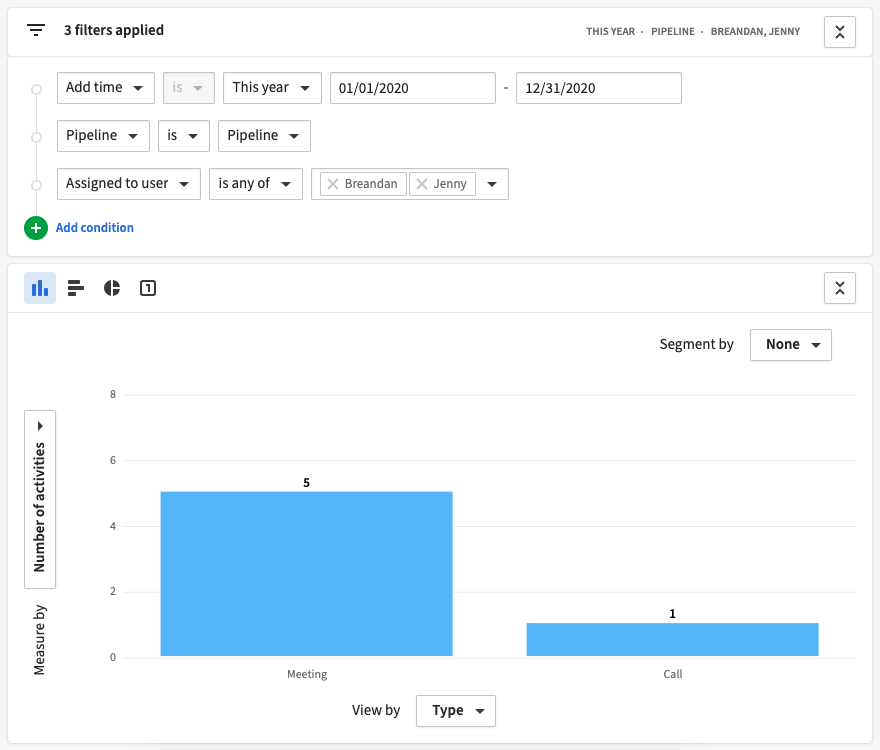Viewport: 880px width, 750px height.
Task: Open This year period dropdown
Action: pyautogui.click(x=272, y=88)
